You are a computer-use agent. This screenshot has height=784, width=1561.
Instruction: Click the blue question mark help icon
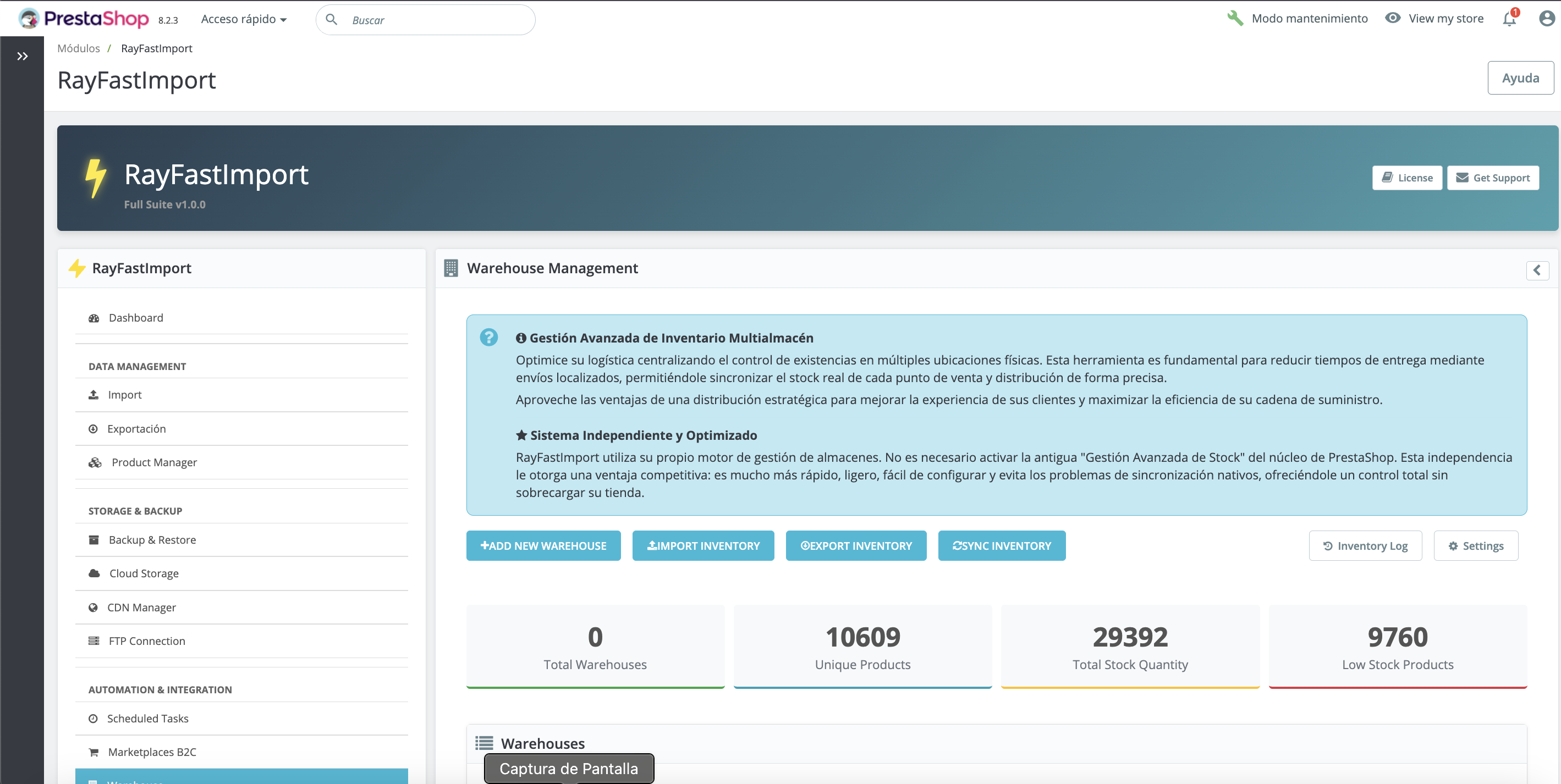(488, 337)
